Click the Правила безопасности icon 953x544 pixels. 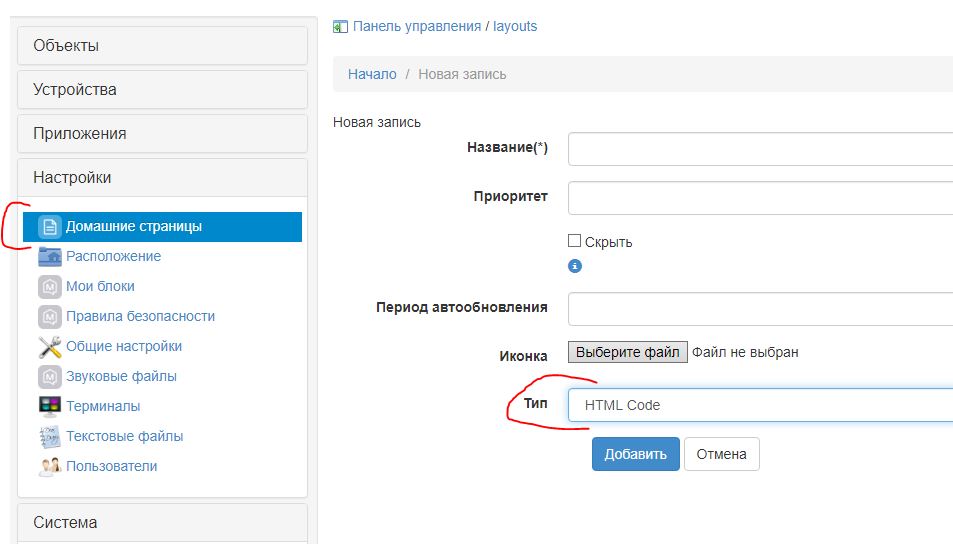click(50, 316)
